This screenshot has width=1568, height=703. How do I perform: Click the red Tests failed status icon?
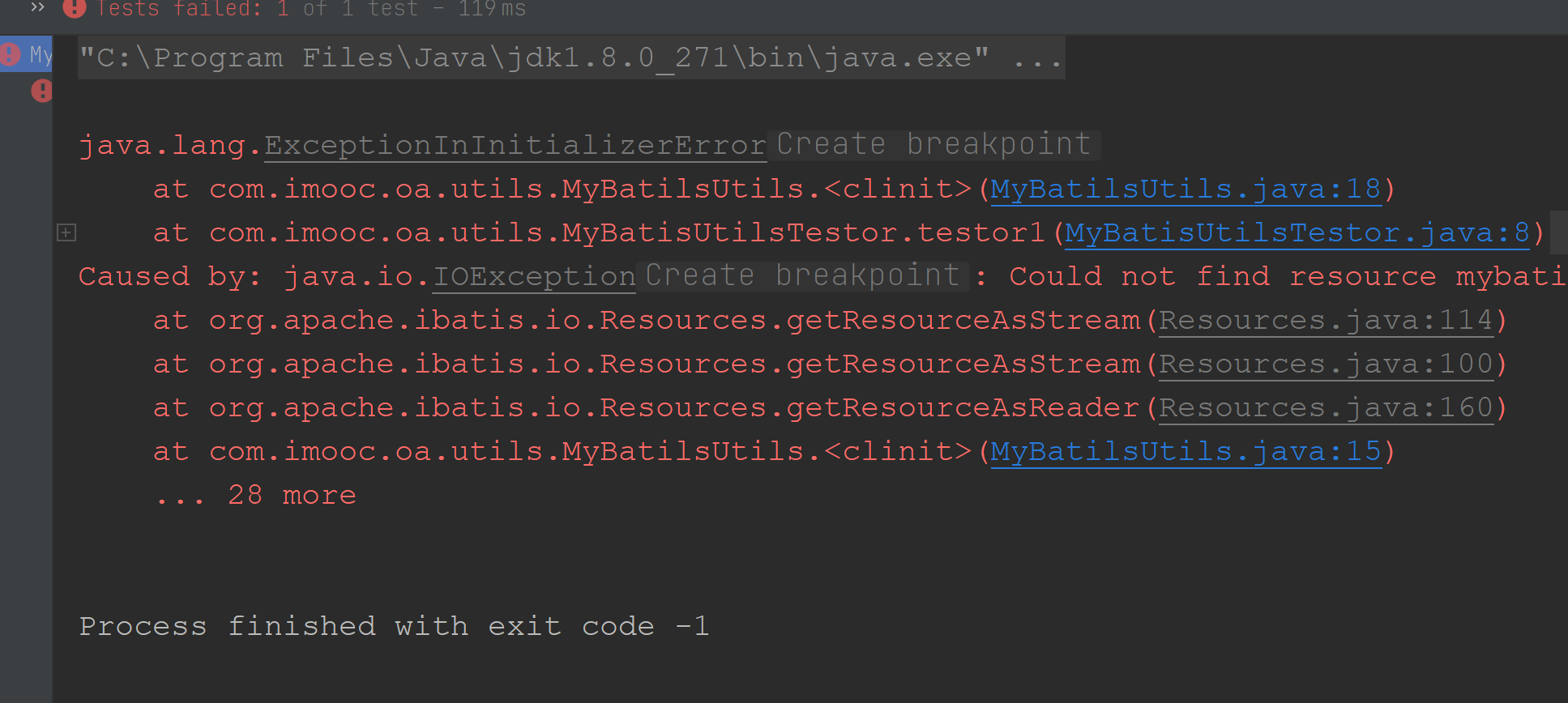coord(74,7)
